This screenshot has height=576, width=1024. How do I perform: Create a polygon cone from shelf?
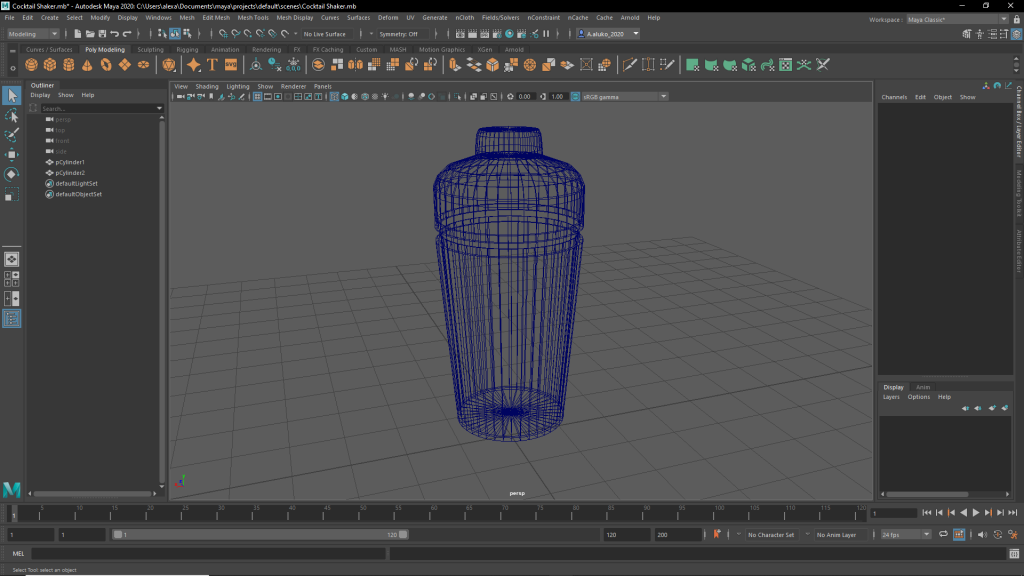pyautogui.click(x=88, y=65)
